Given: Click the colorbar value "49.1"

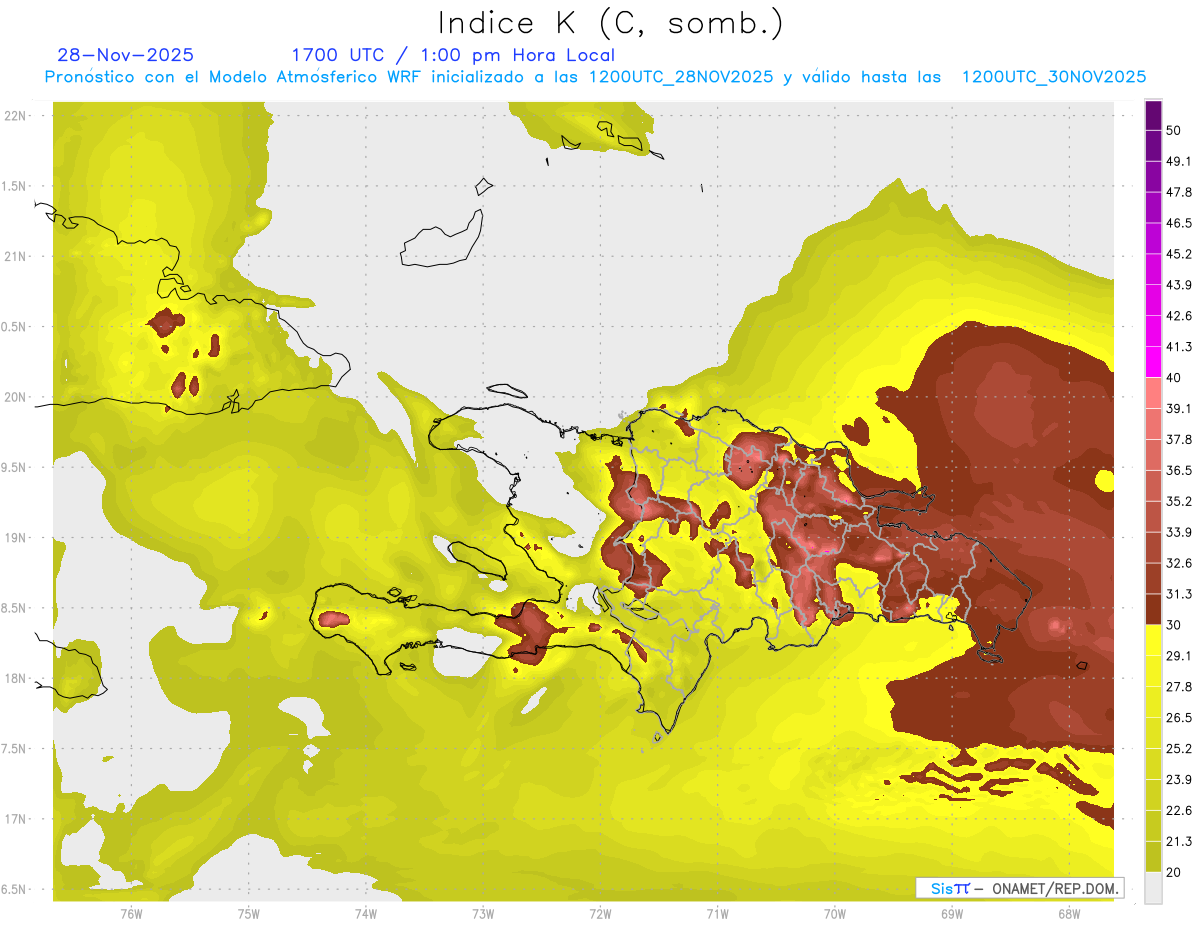Looking at the screenshot, I should 1180,161.
